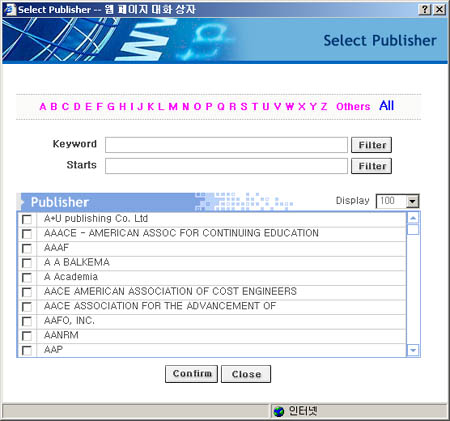Filter publishers by letter P

209,107
